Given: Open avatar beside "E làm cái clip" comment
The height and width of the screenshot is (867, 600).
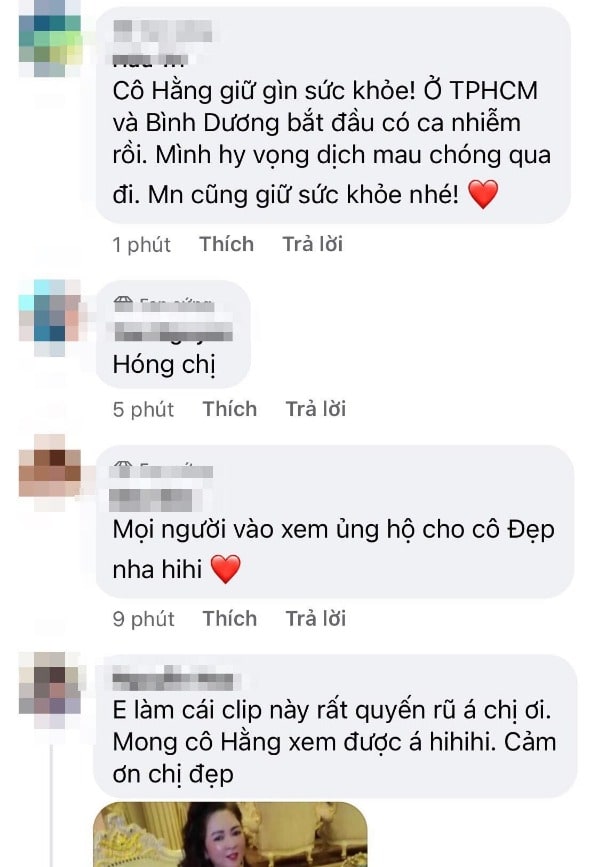Looking at the screenshot, I should click(50, 683).
